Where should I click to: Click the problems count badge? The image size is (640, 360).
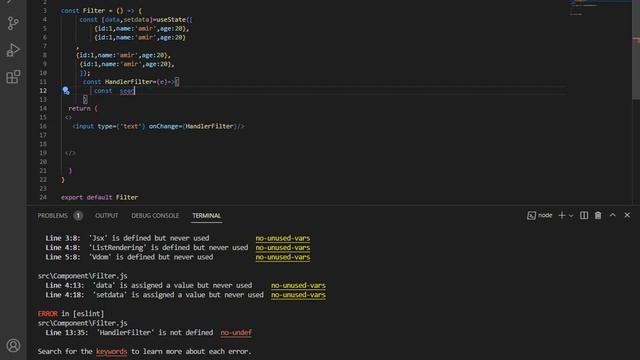(x=78, y=216)
